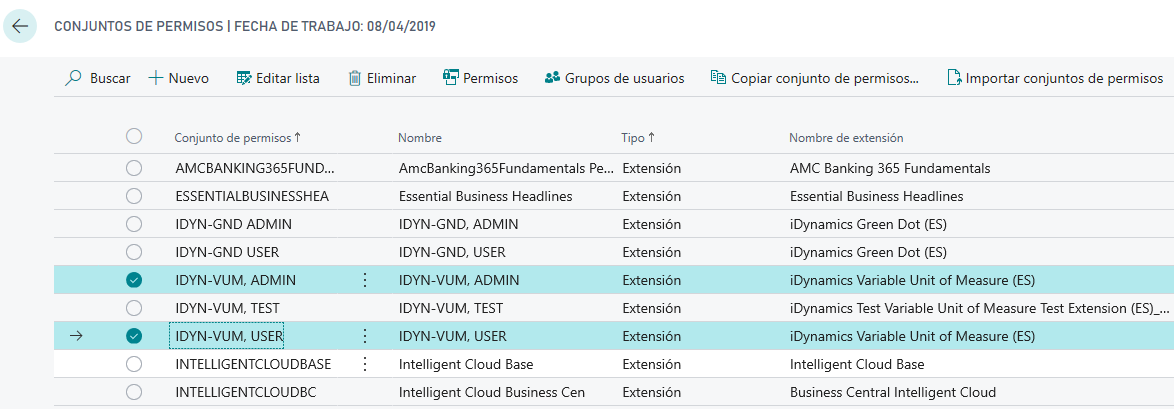Click the plus icon for Nuevo
Screen dimensions: 1174x409
pyautogui.click(x=156, y=78)
